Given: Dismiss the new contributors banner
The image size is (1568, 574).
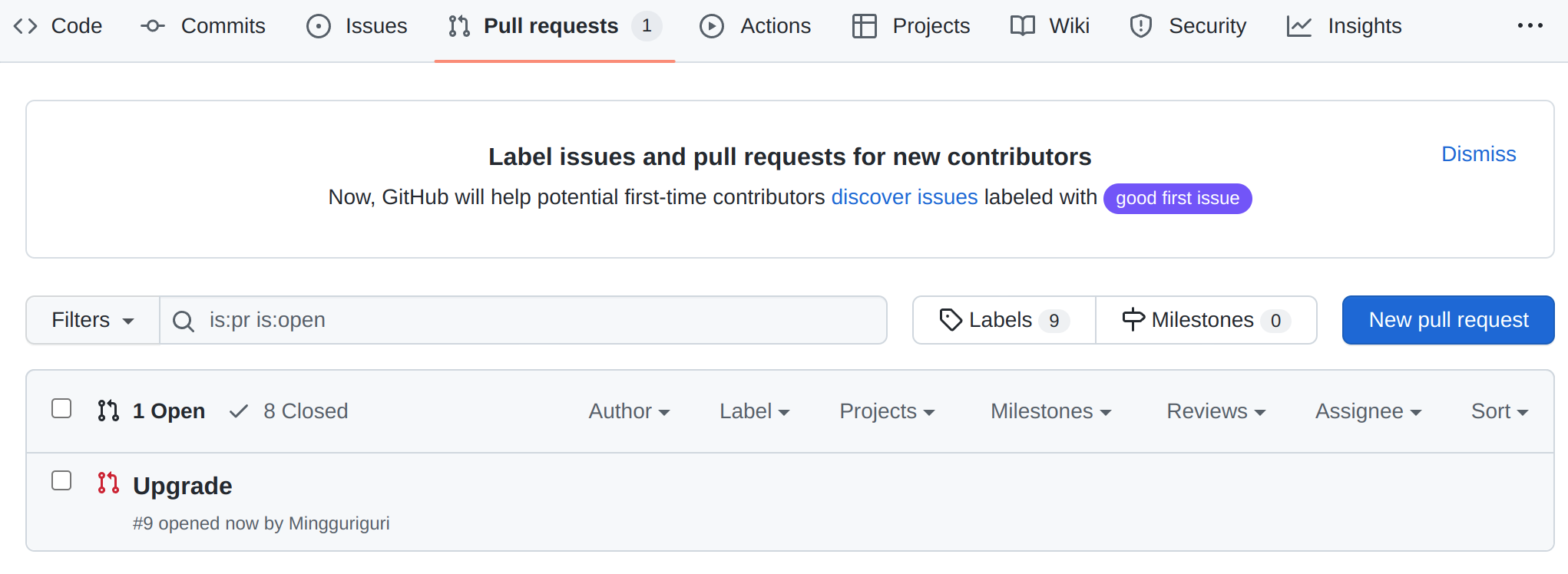Looking at the screenshot, I should 1478,154.
